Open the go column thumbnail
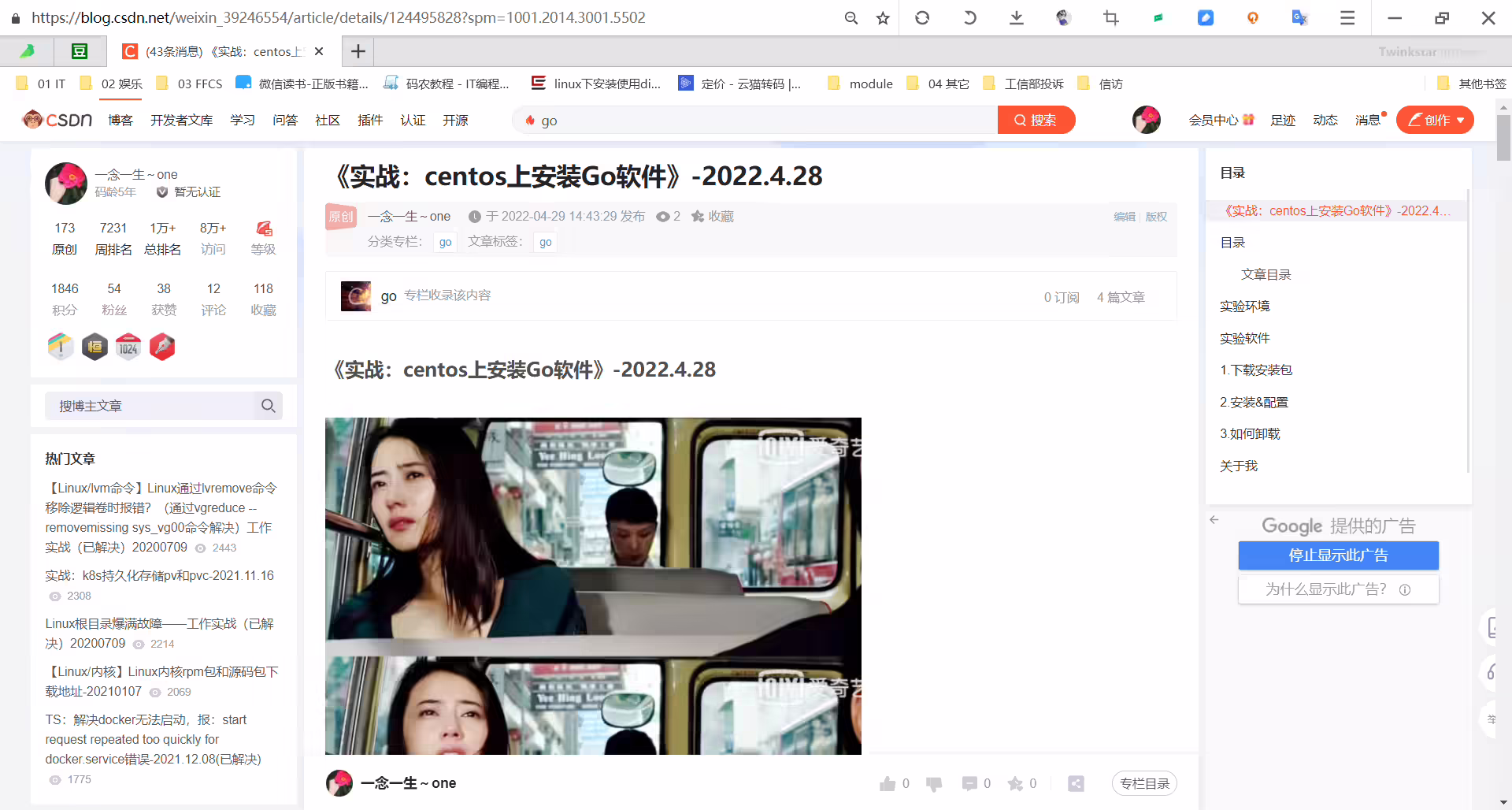1512x810 pixels. tap(356, 296)
